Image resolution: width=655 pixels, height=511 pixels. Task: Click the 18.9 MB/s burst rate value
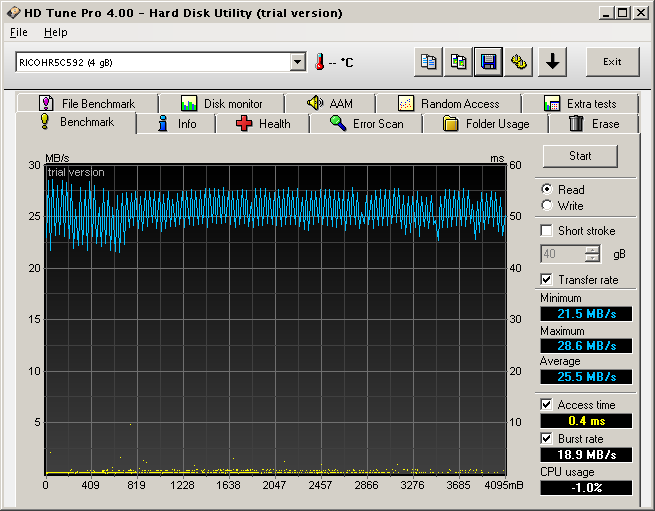pos(586,455)
